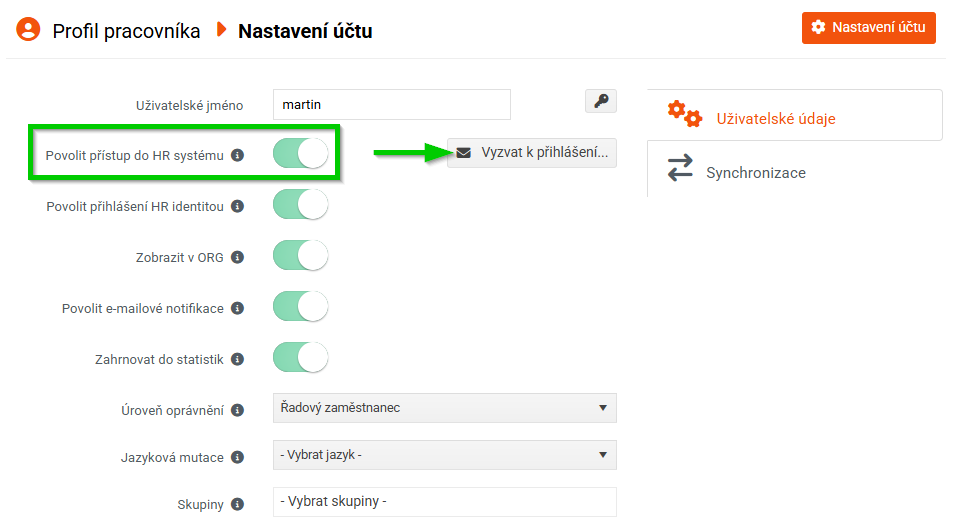Toggle Povolit přihlášení HR identitou switch
Image resolution: width=953 pixels, height=518 pixels.
click(300, 205)
